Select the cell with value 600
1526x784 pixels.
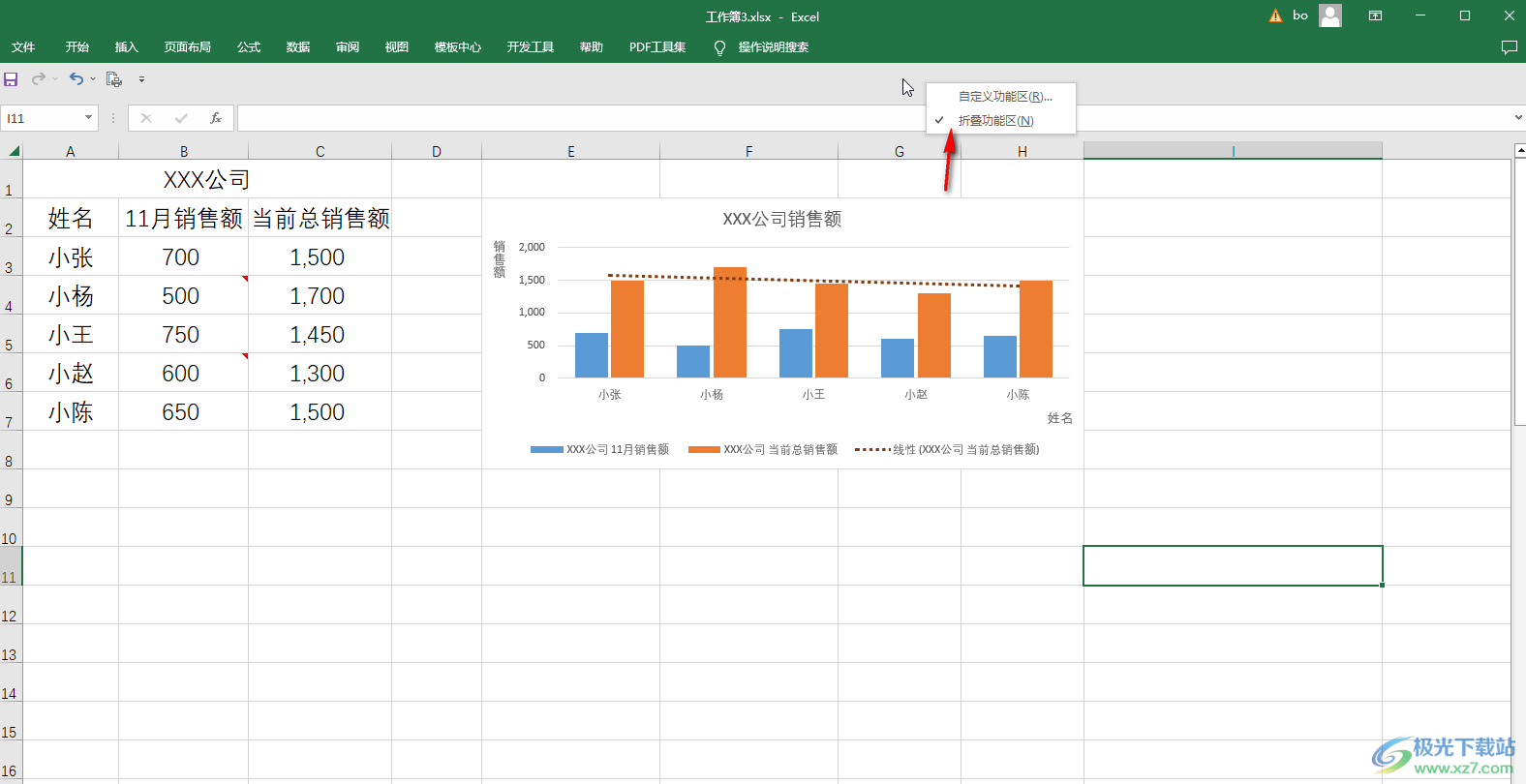184,373
